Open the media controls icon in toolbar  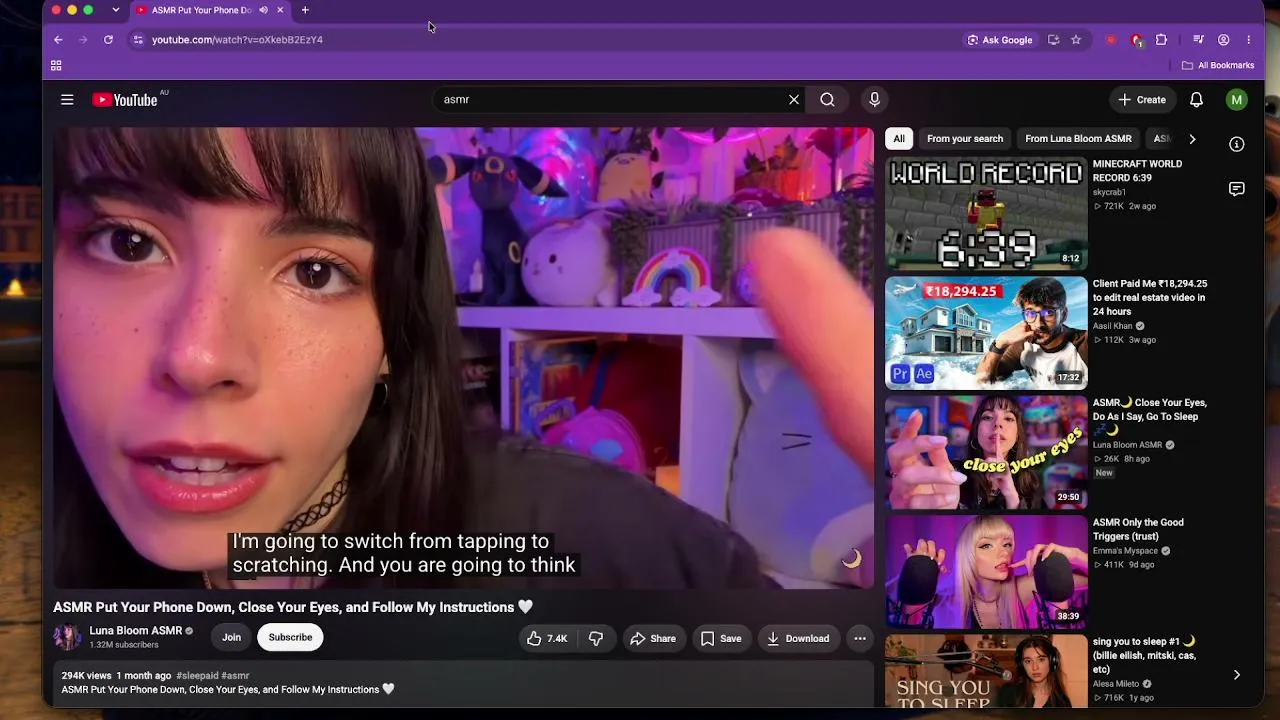[x=1198, y=40]
